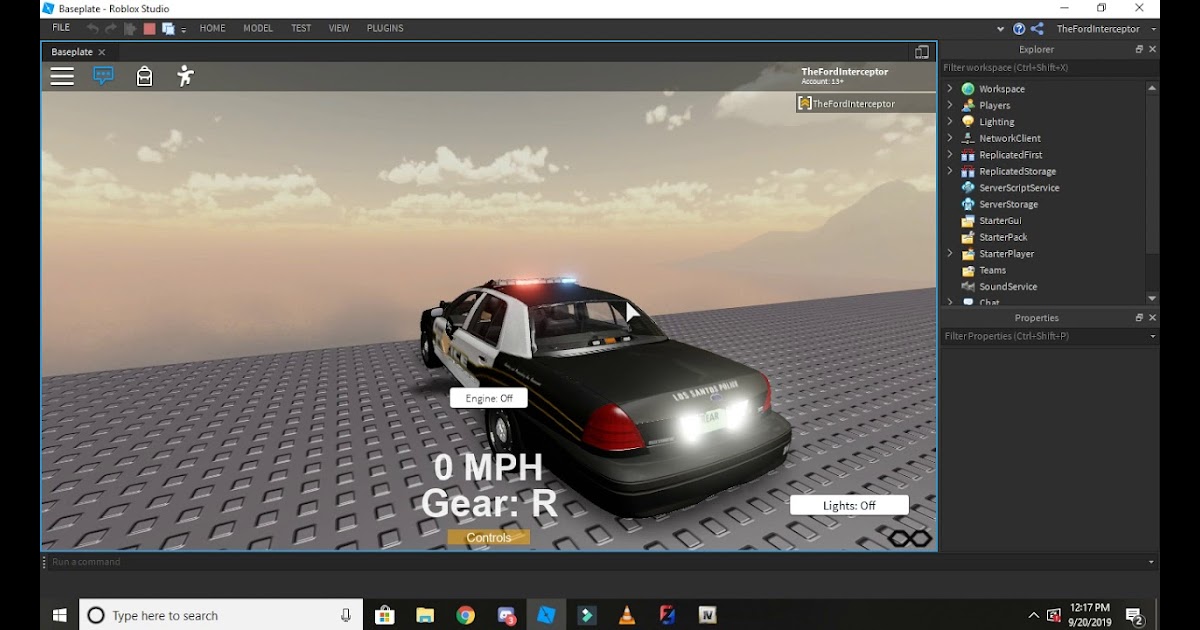Select Teams in Explorer
Screen dimensions: 1200x630
992,270
